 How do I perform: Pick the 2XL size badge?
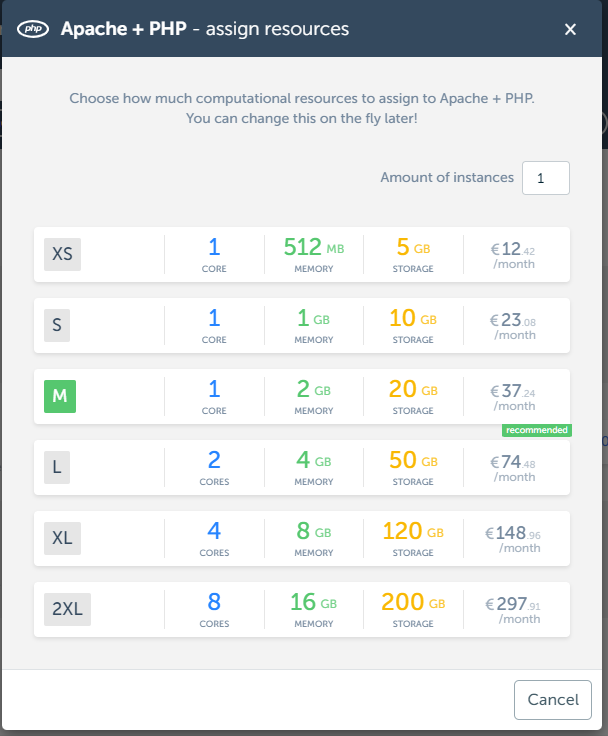[67, 609]
